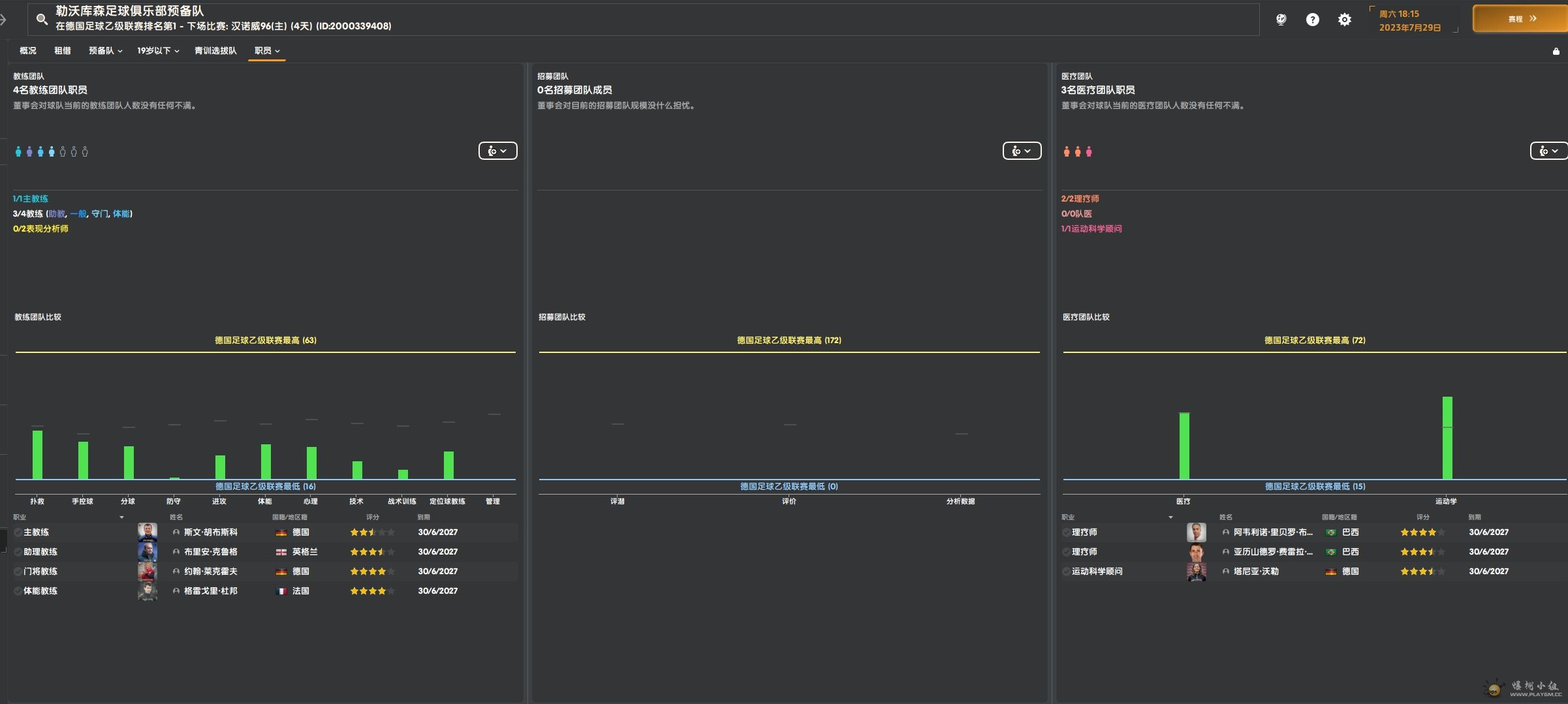Click 2/2理疗师 link
1568x704 pixels.
click(x=1080, y=199)
